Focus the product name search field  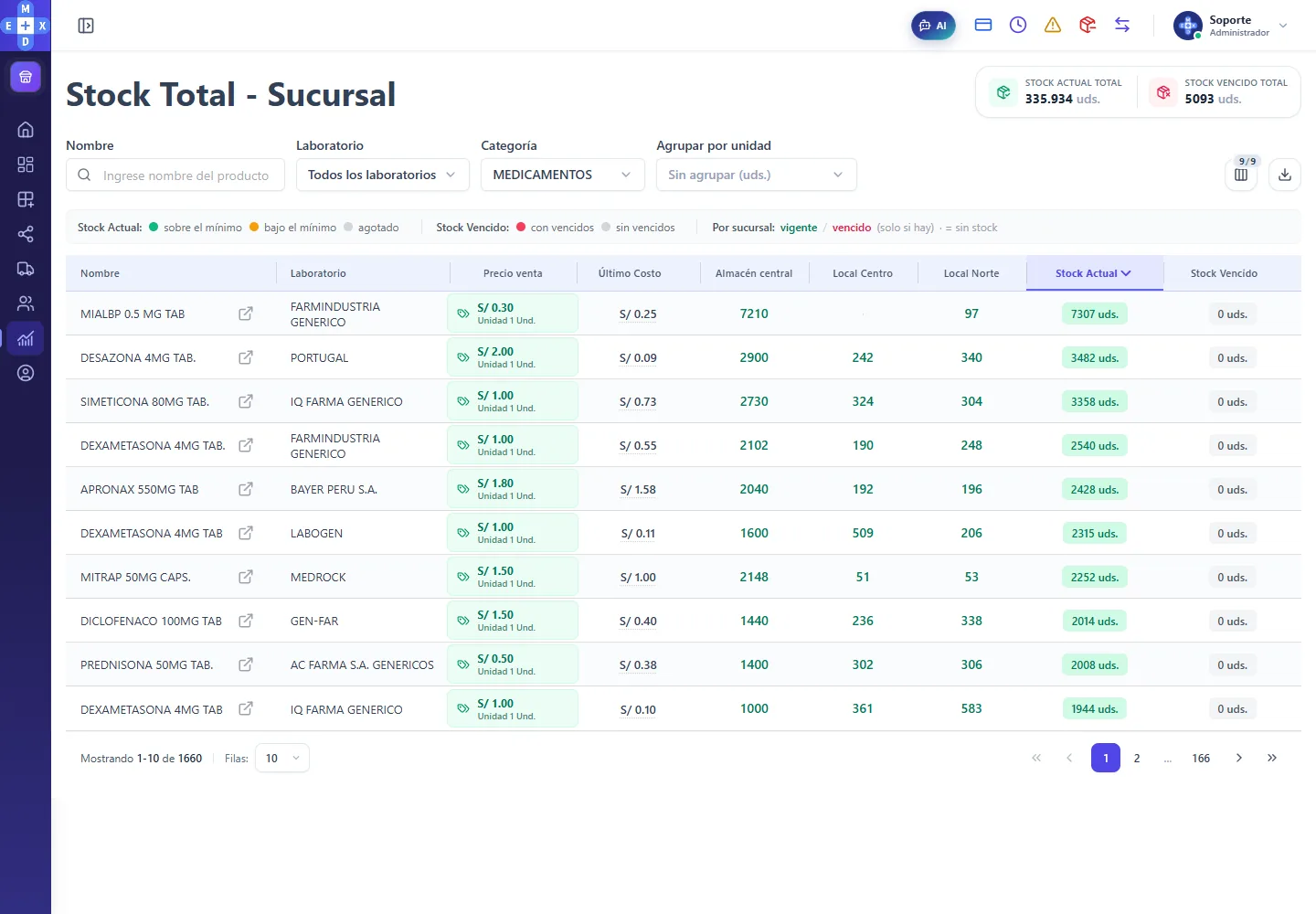click(175, 175)
